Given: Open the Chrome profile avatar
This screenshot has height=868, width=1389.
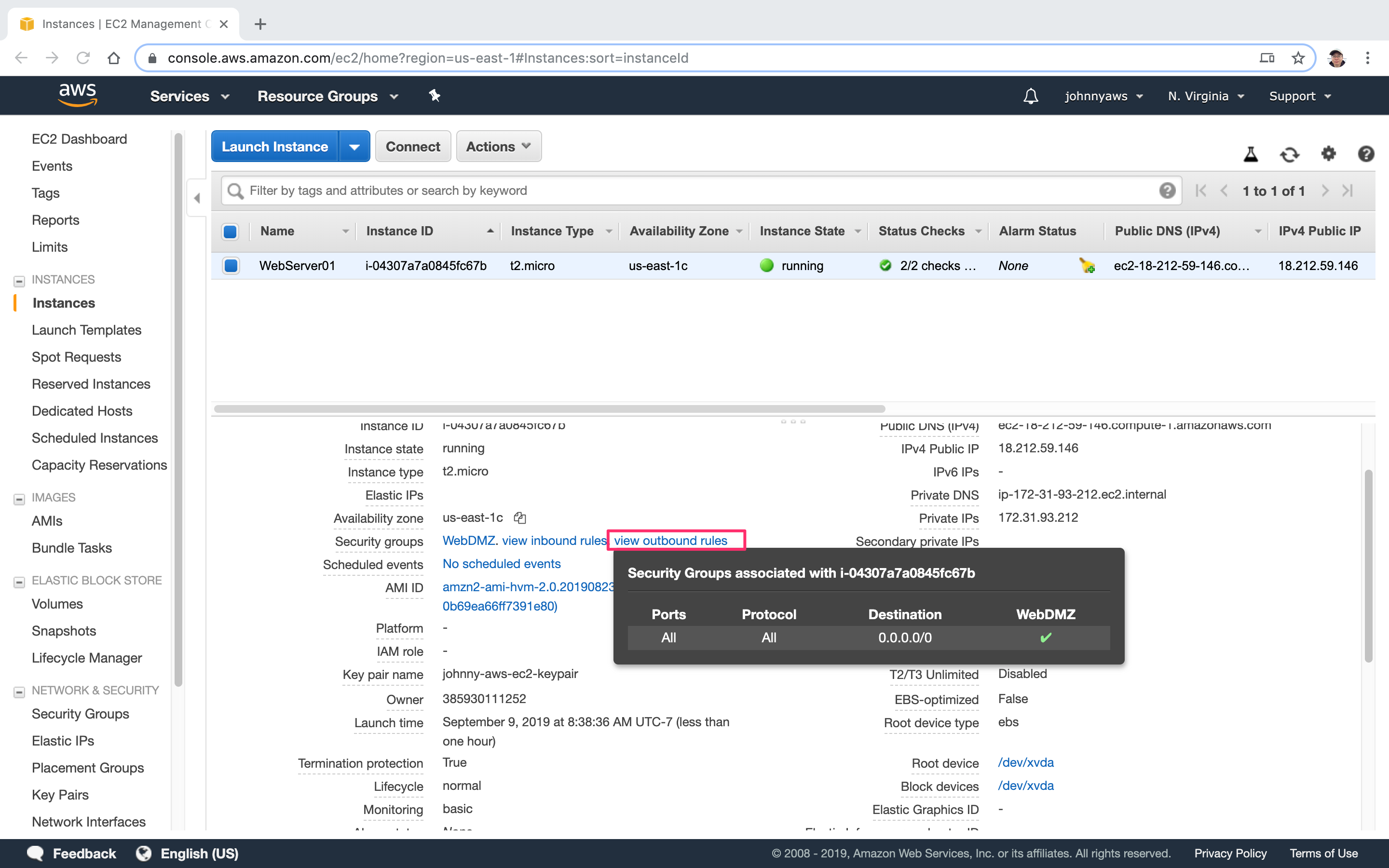Looking at the screenshot, I should point(1337,58).
